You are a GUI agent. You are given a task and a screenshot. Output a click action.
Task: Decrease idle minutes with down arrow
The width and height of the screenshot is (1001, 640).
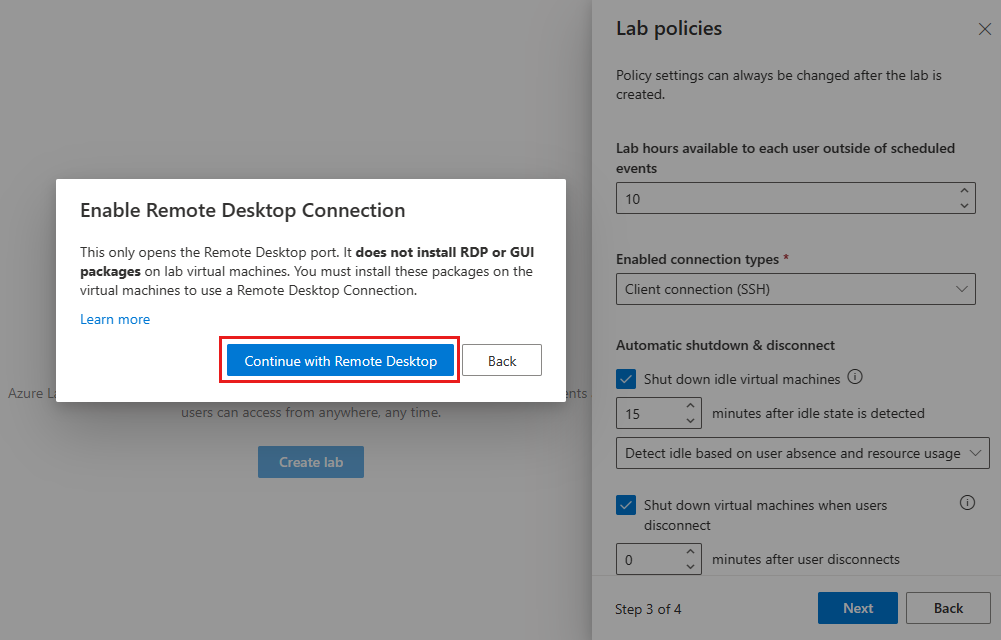(690, 420)
